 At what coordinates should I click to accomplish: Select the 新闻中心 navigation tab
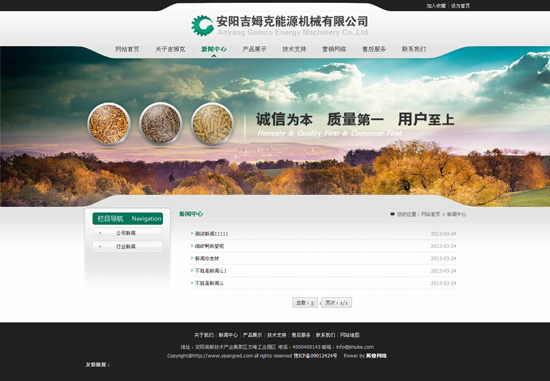(214, 49)
